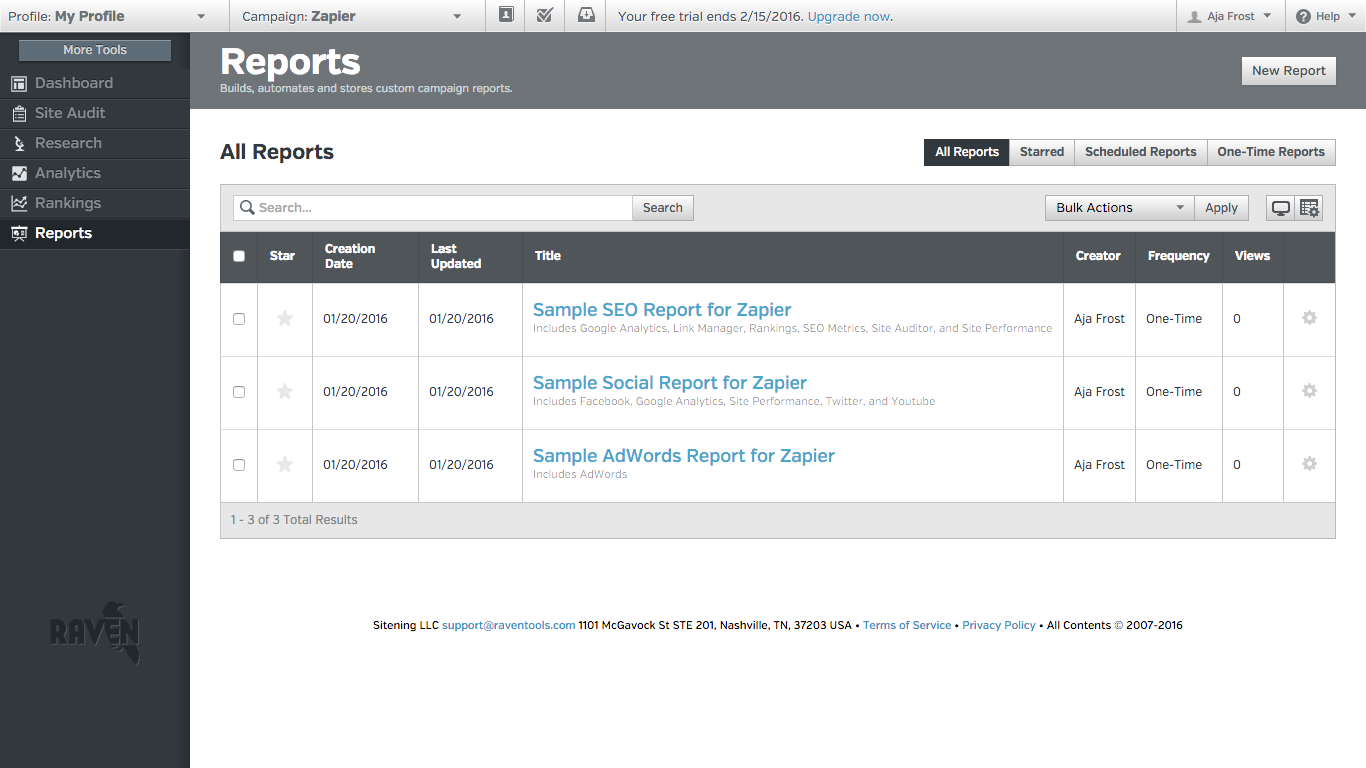Check the box for Sample SEO Report
Viewport: 1366px width, 768px height.
click(239, 319)
